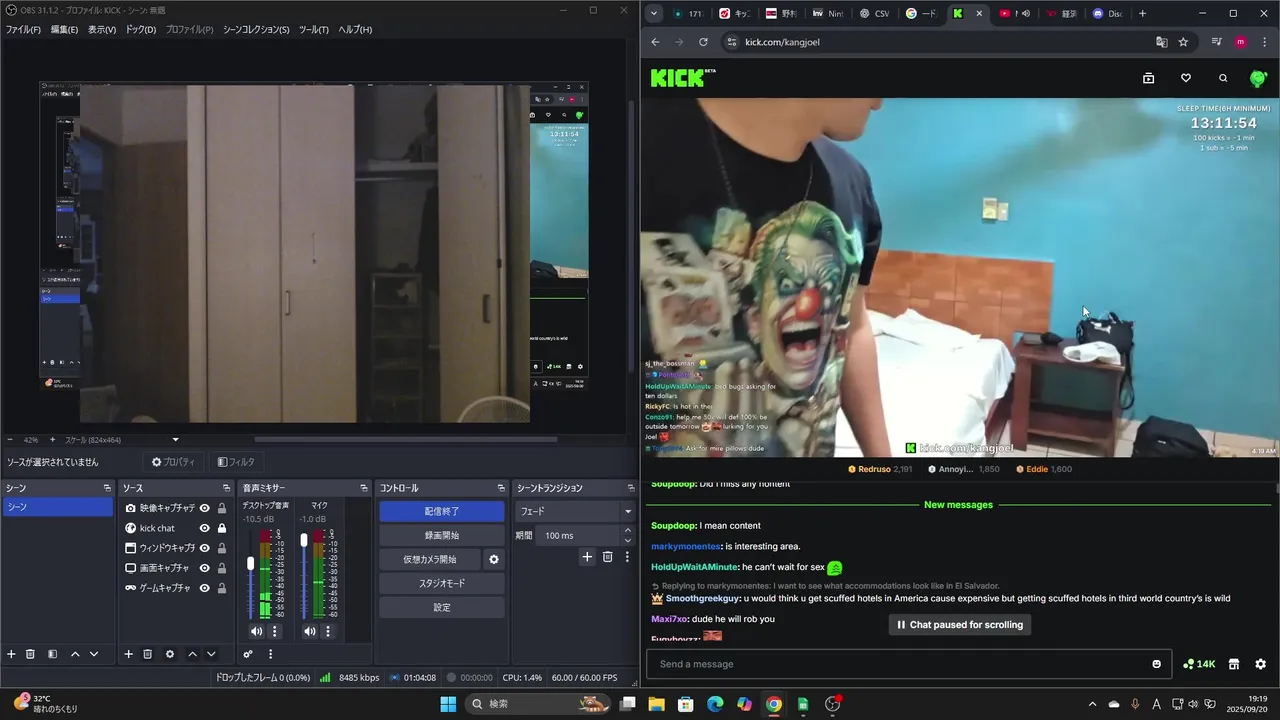Image resolution: width=1280 pixels, height=720 pixels.
Task: Open scene filters icon in Scenes dock
Action: tap(52, 654)
